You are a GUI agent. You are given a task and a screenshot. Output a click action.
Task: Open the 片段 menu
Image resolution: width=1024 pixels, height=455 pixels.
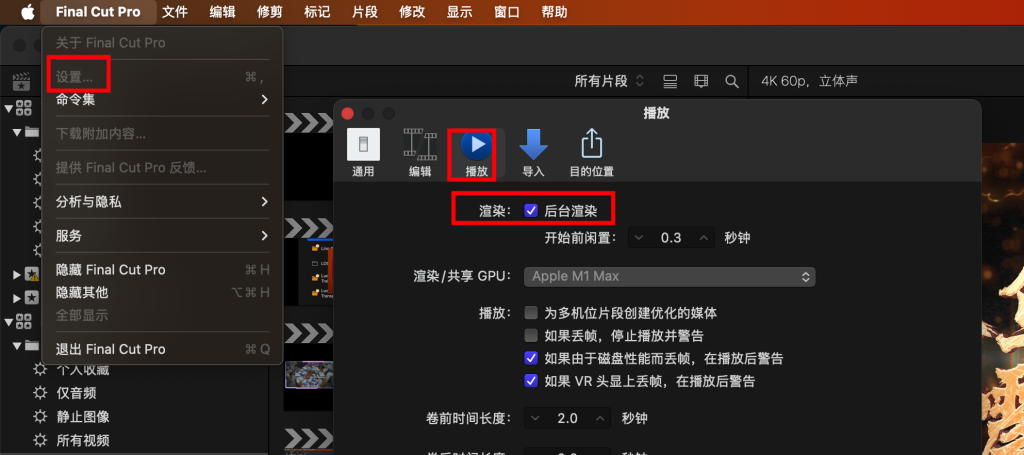pyautogui.click(x=364, y=12)
